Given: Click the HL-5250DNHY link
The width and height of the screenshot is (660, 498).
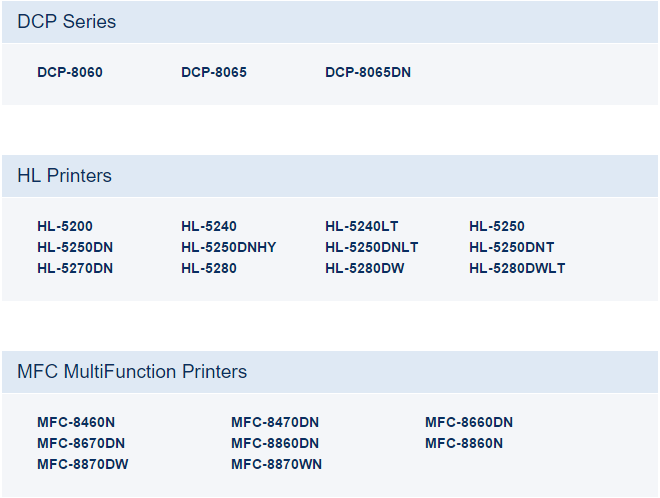Looking at the screenshot, I should pos(229,247).
